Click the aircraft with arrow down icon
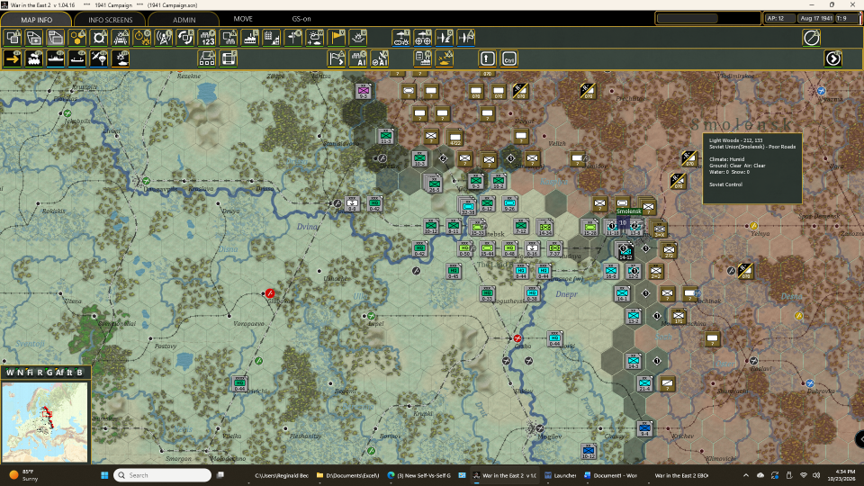This screenshot has height=486, width=864. [x=444, y=37]
